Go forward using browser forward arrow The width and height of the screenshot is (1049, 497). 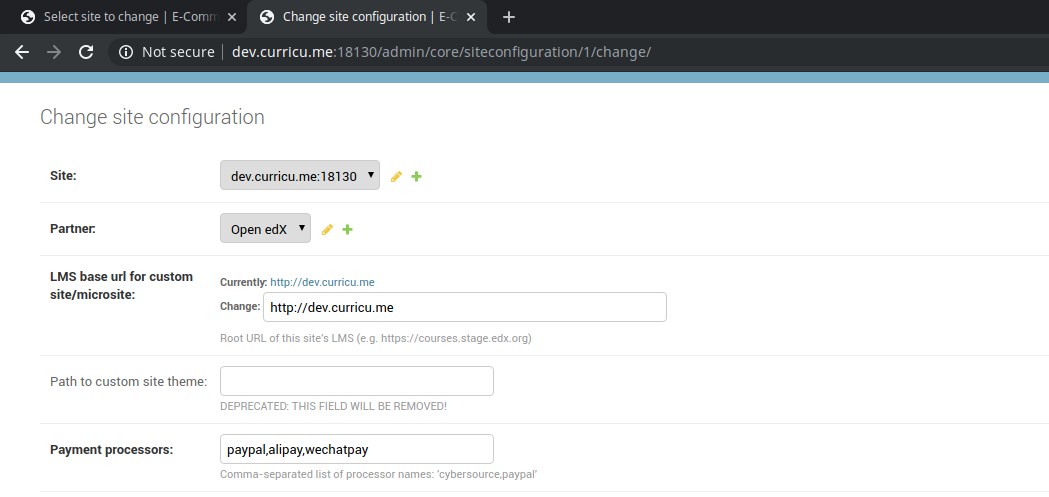54,52
